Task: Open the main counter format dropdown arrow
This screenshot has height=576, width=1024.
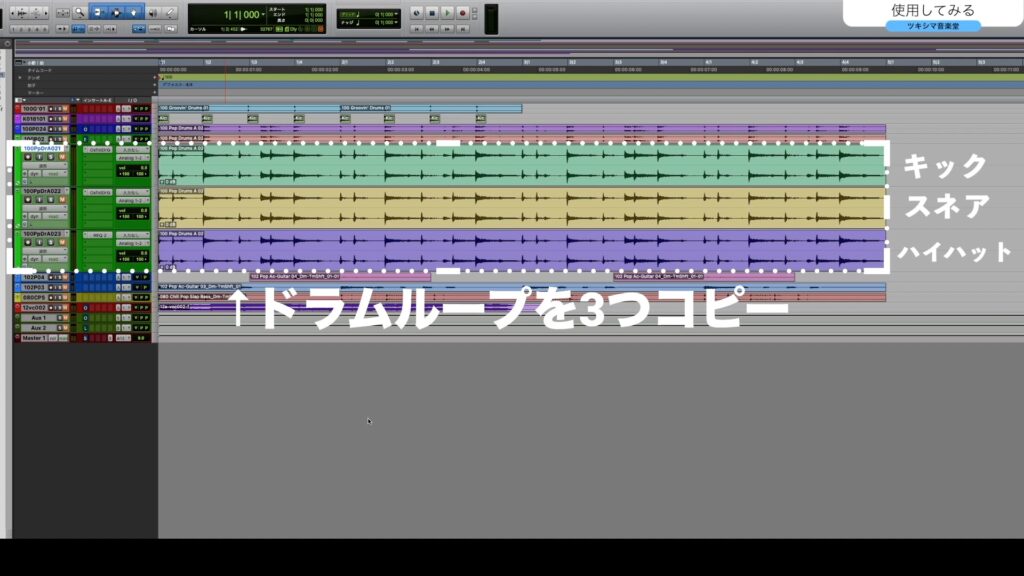Action: tap(263, 14)
